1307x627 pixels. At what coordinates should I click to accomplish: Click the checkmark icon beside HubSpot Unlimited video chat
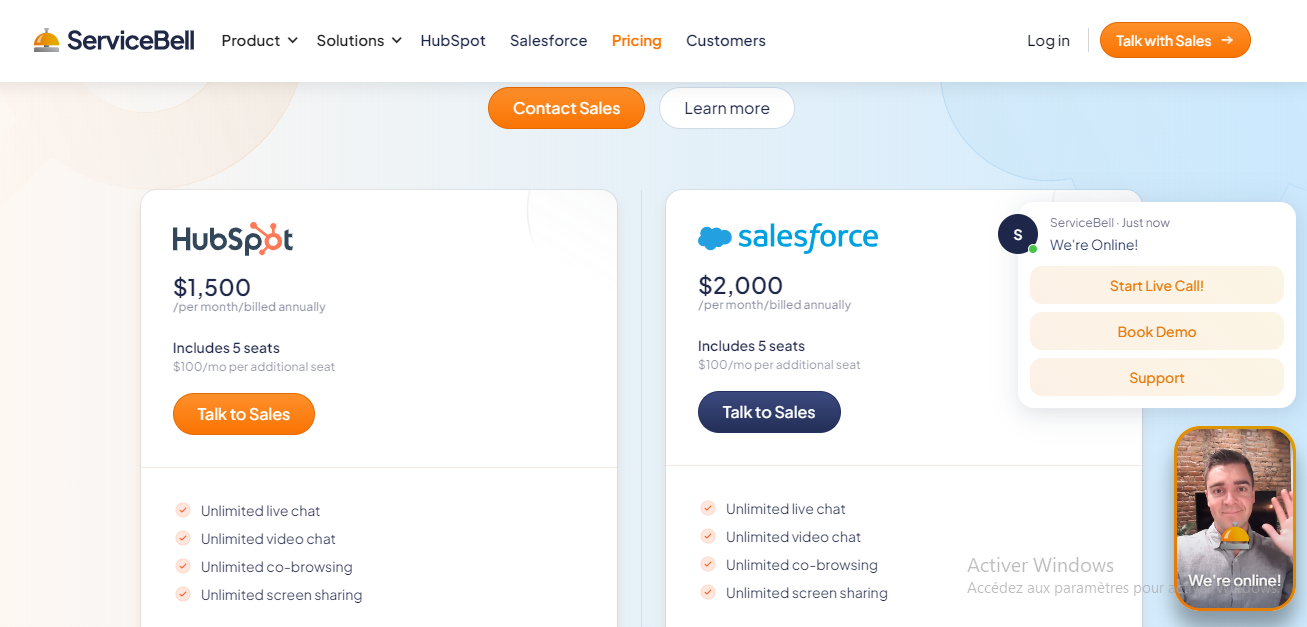coord(183,538)
